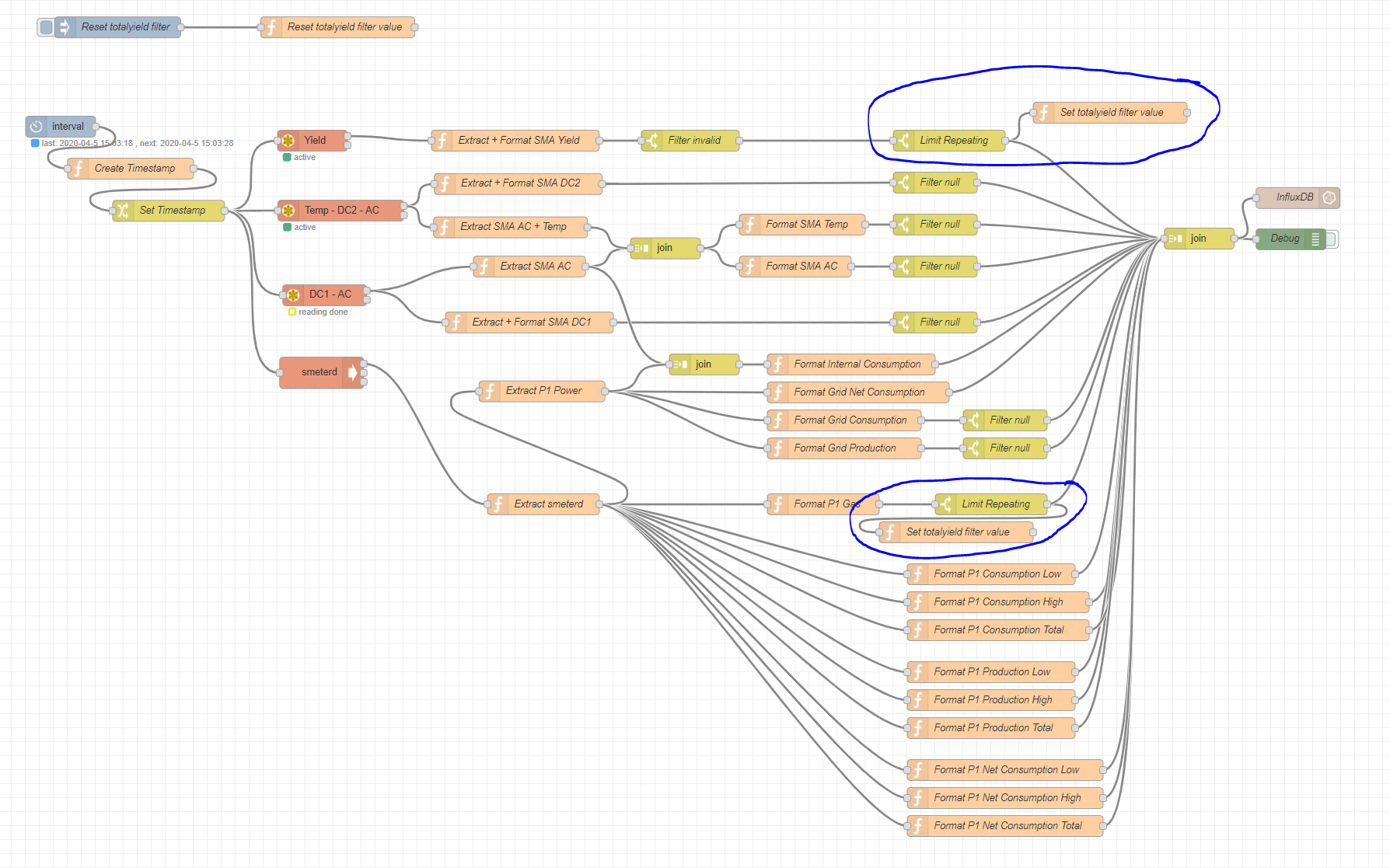Select the upper Set totalyield filter value node
Viewport: 1390px width, 868px height.
click(1110, 113)
